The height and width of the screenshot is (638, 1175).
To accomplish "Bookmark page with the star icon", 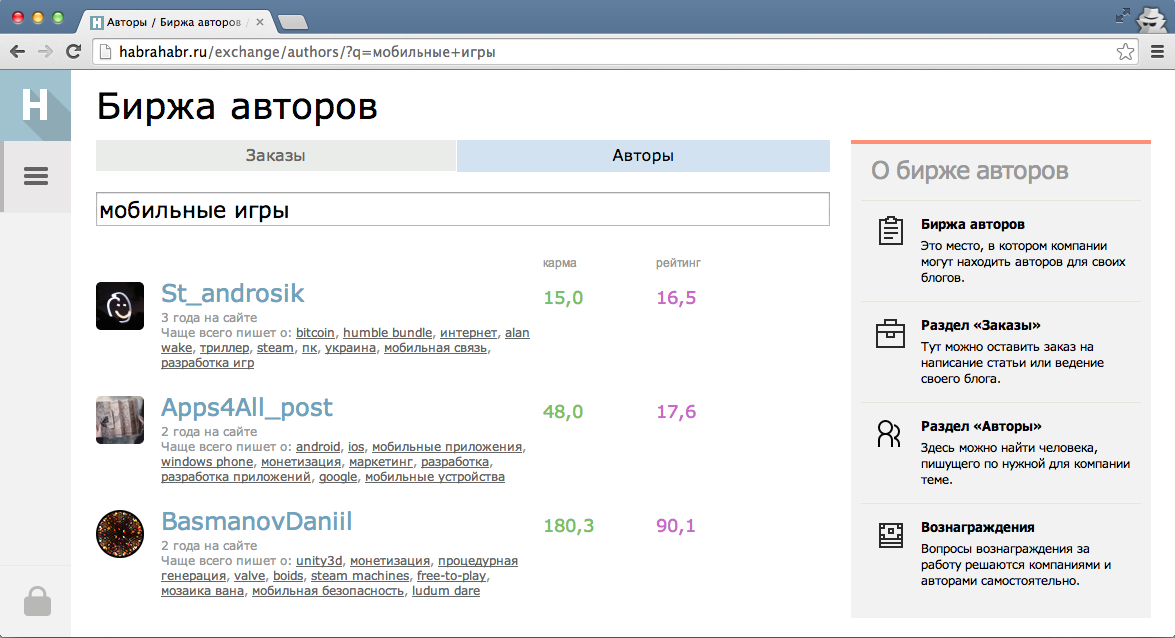I will coord(1125,52).
